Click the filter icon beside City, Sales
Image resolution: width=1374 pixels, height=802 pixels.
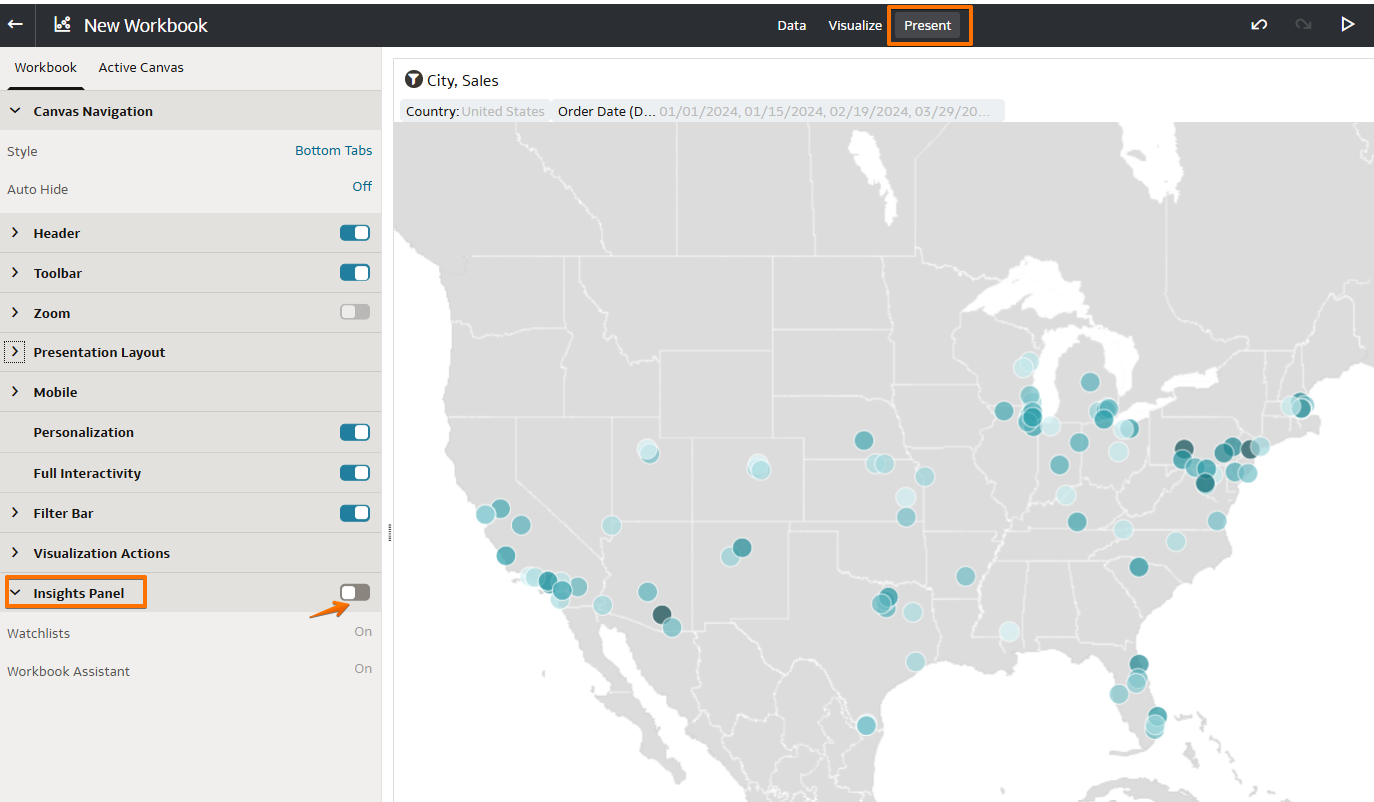[413, 80]
